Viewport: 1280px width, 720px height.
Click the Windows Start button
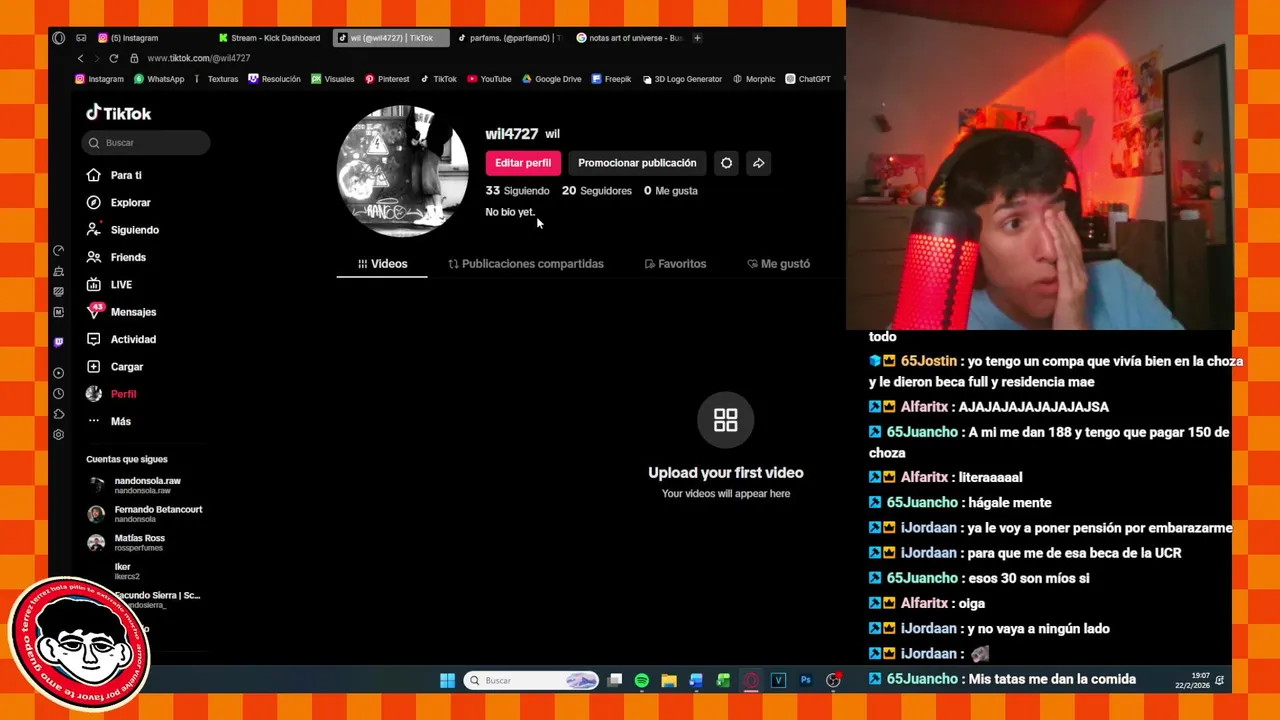pyautogui.click(x=447, y=681)
